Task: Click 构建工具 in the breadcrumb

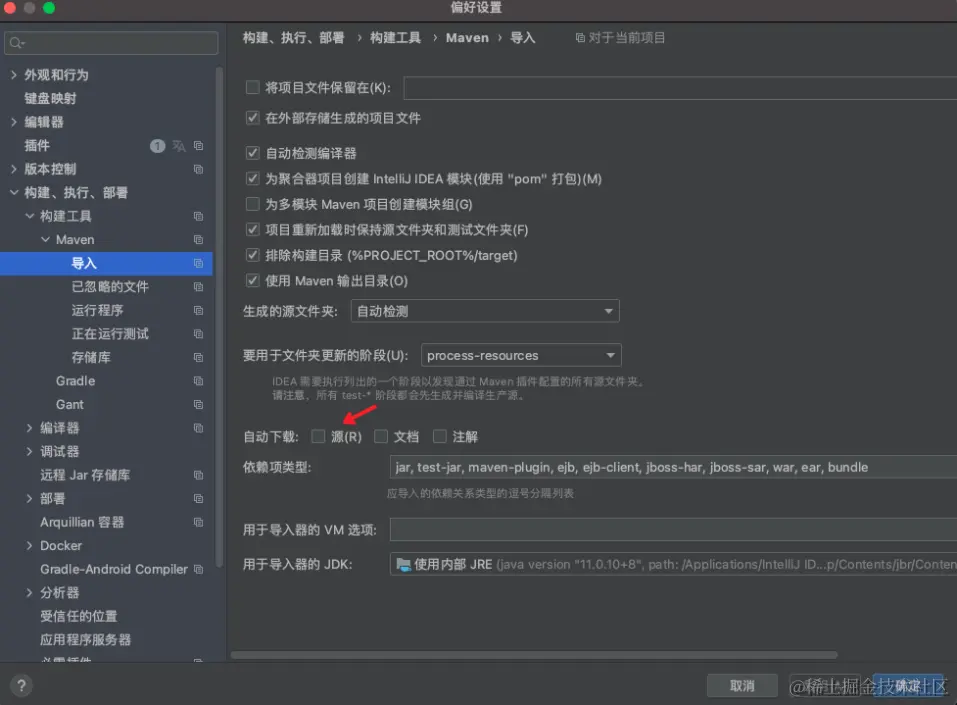Action: [395, 38]
